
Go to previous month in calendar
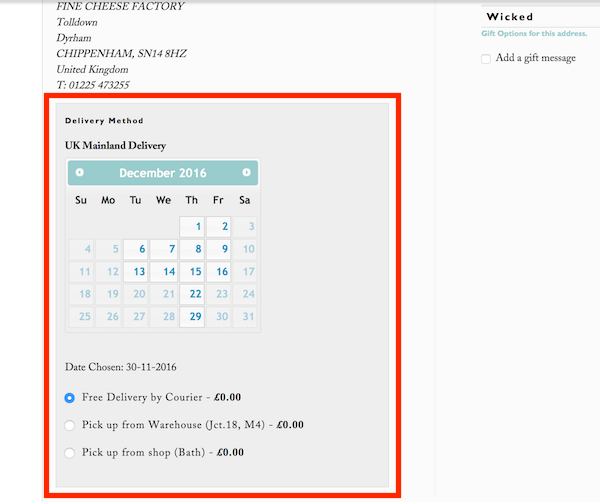pos(80,173)
